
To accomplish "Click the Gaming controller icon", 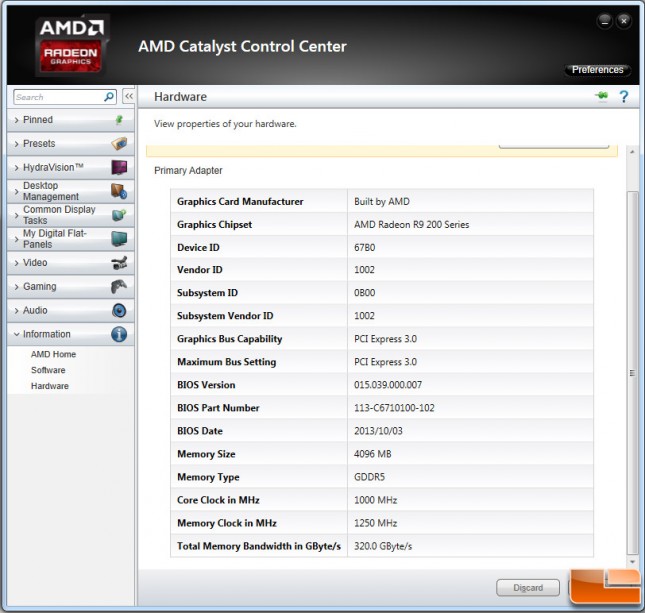I will pos(119,286).
